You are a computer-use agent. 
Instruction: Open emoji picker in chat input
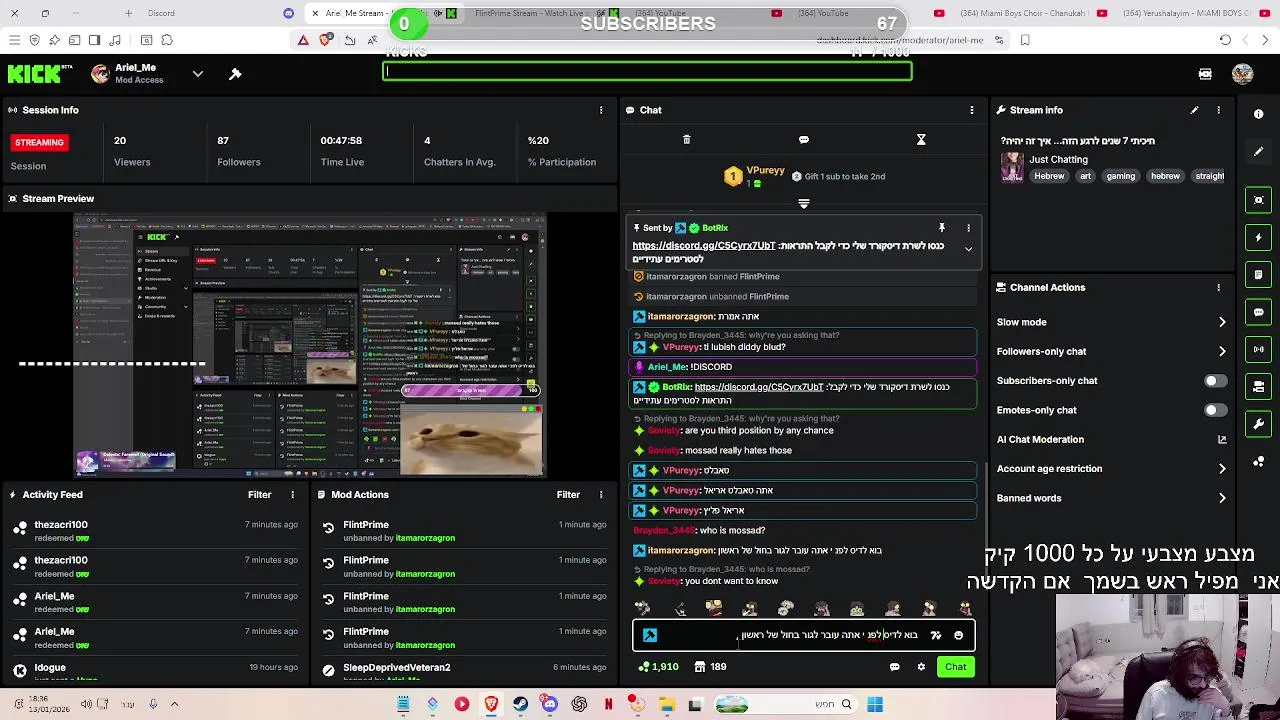958,635
